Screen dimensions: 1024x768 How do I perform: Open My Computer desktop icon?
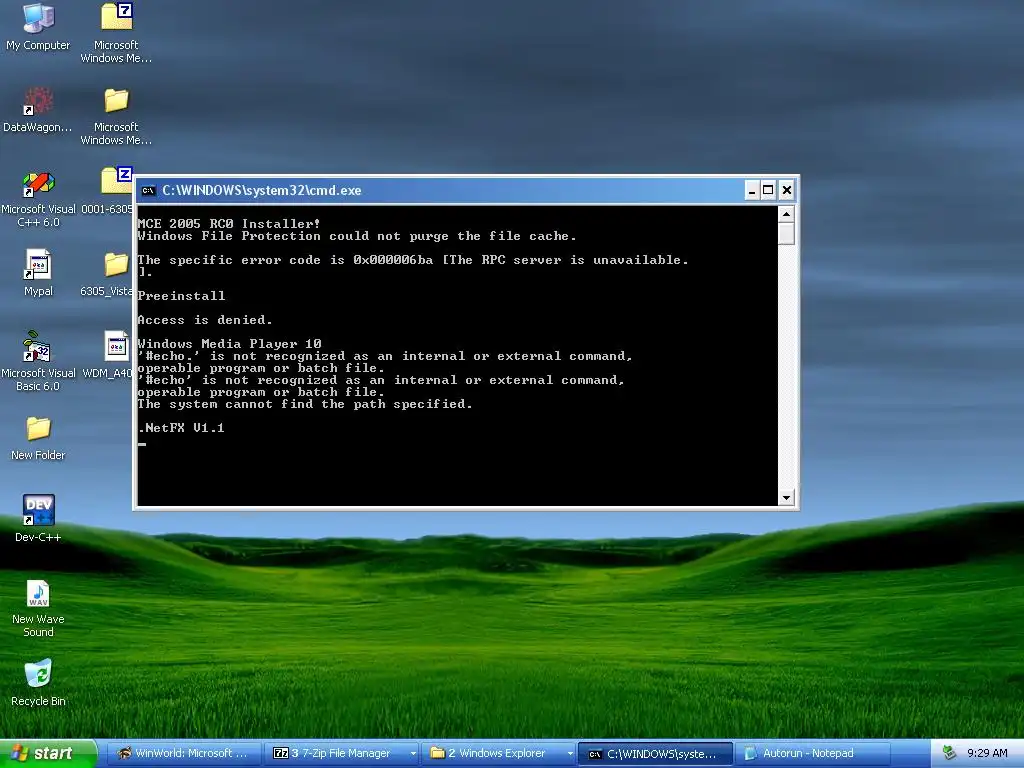point(38,26)
